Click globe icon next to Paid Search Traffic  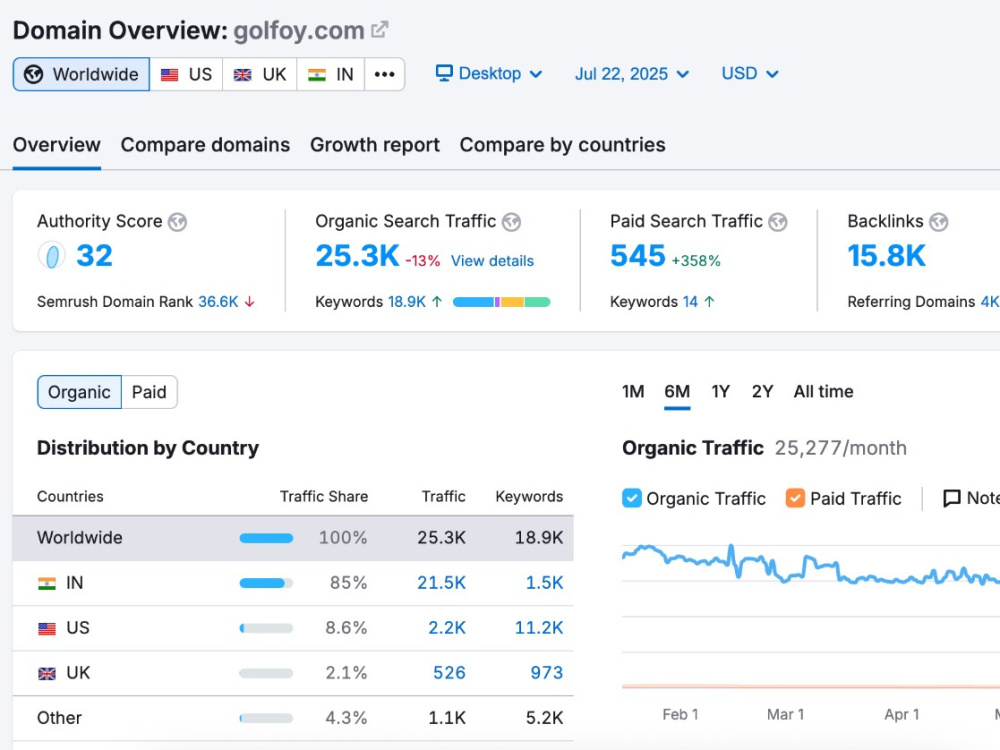777,222
